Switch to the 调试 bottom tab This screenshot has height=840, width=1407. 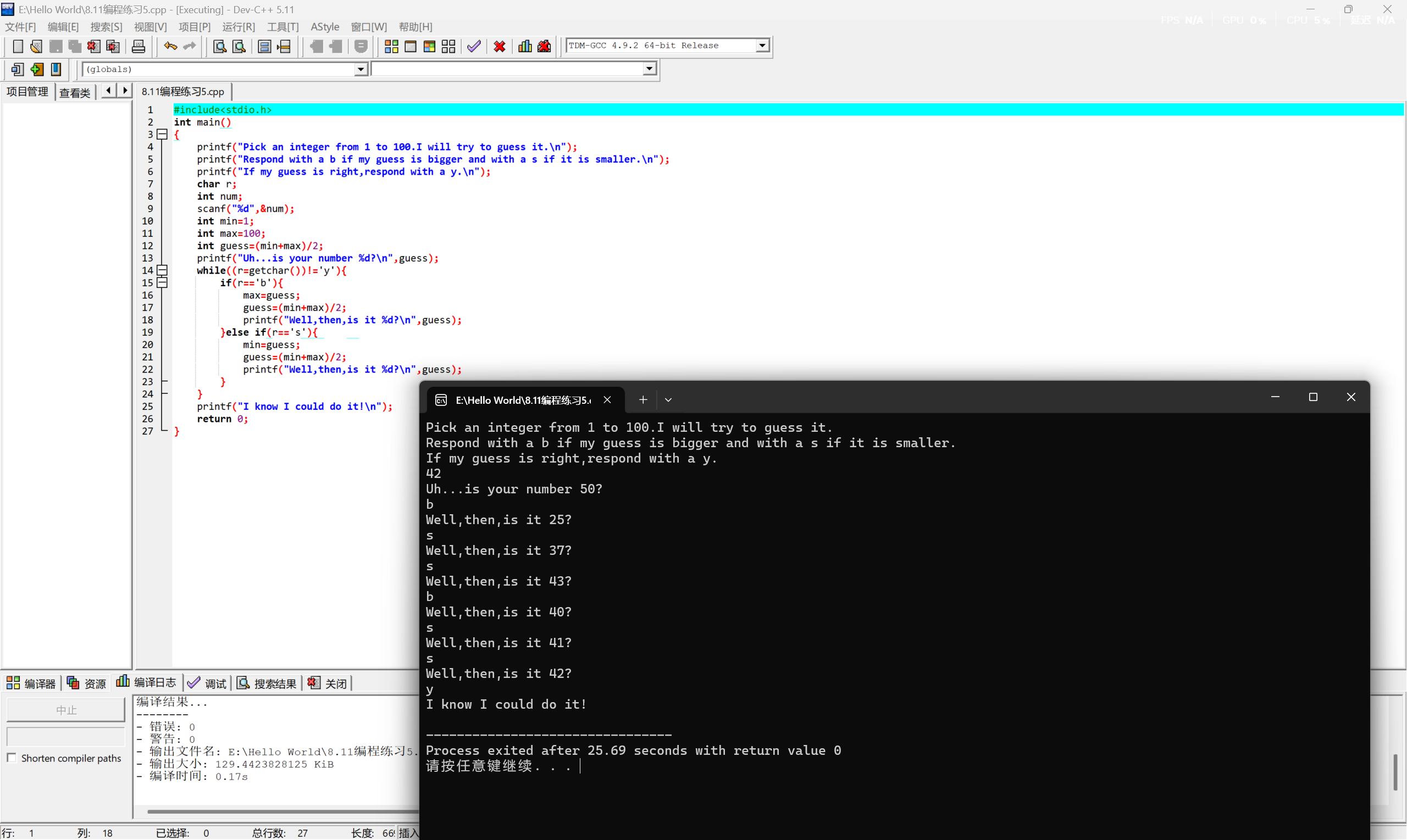click(x=208, y=683)
